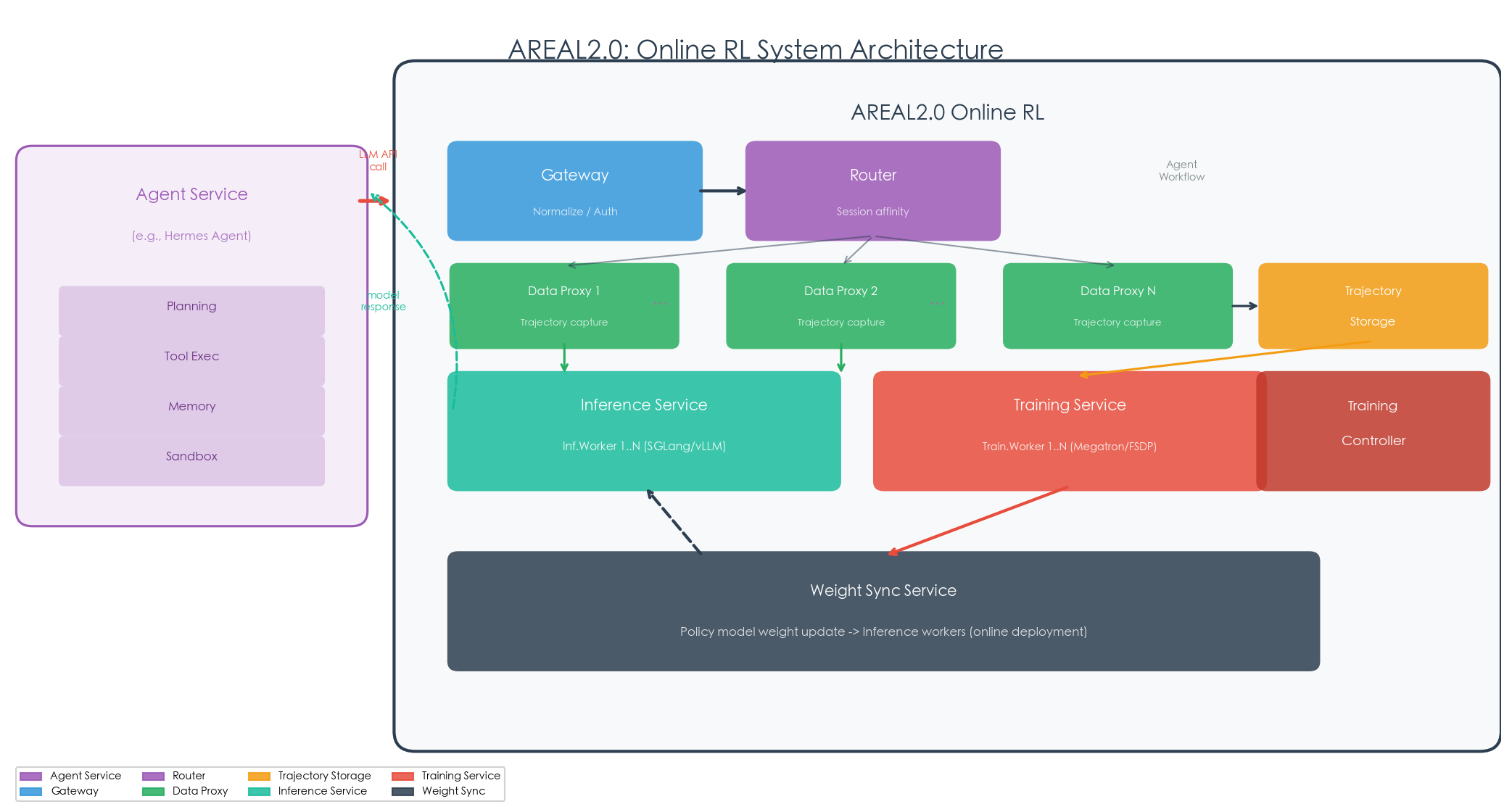
Task: Click 'Session affinity' text in Router
Action: point(872,212)
